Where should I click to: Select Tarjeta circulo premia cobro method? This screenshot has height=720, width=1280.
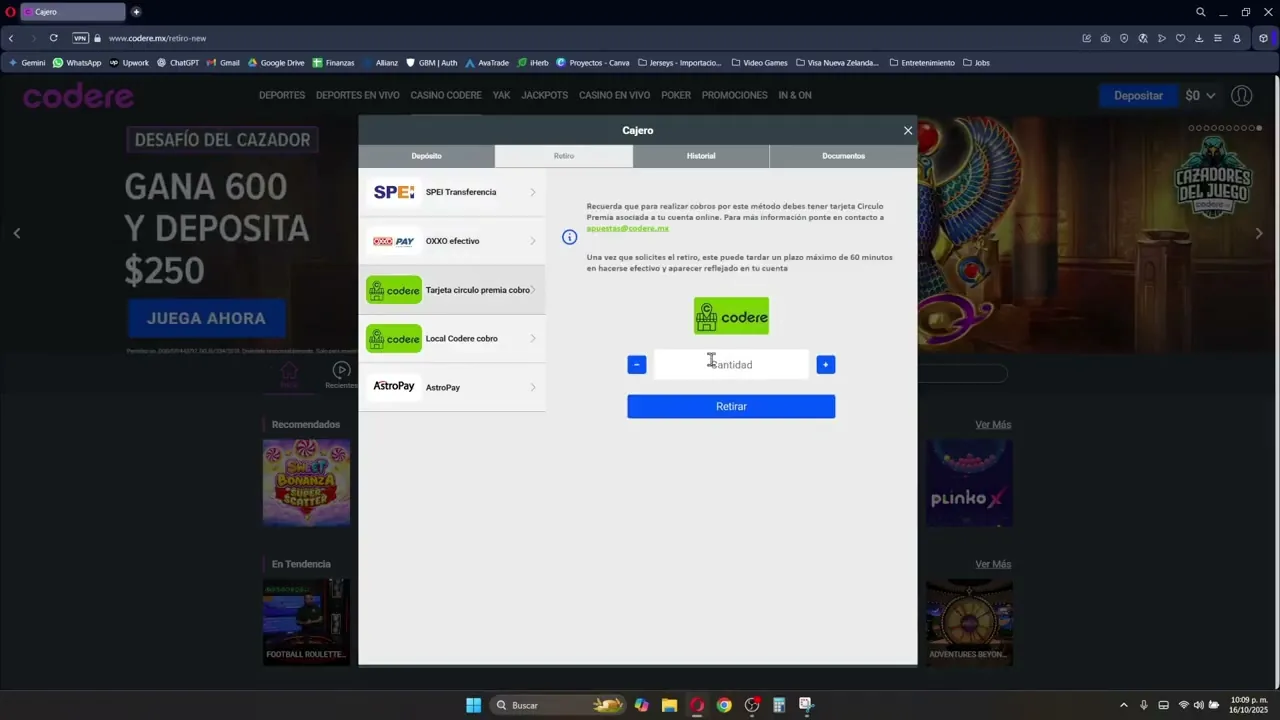[452, 290]
